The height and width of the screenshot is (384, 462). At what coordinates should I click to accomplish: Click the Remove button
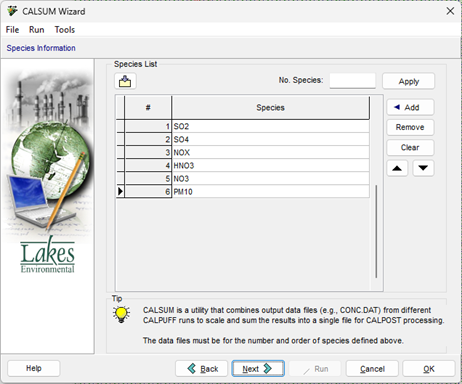tap(410, 127)
